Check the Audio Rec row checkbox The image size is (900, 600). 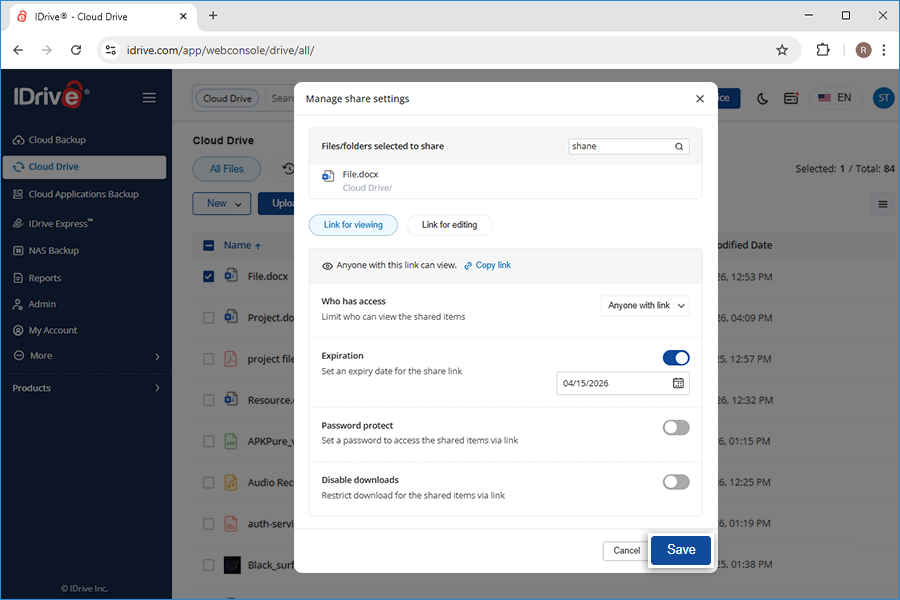(x=208, y=483)
